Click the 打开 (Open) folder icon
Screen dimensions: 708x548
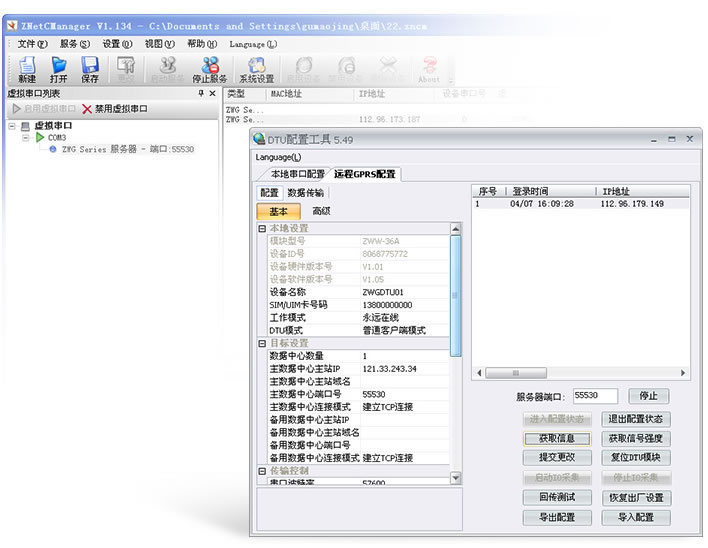[x=59, y=66]
